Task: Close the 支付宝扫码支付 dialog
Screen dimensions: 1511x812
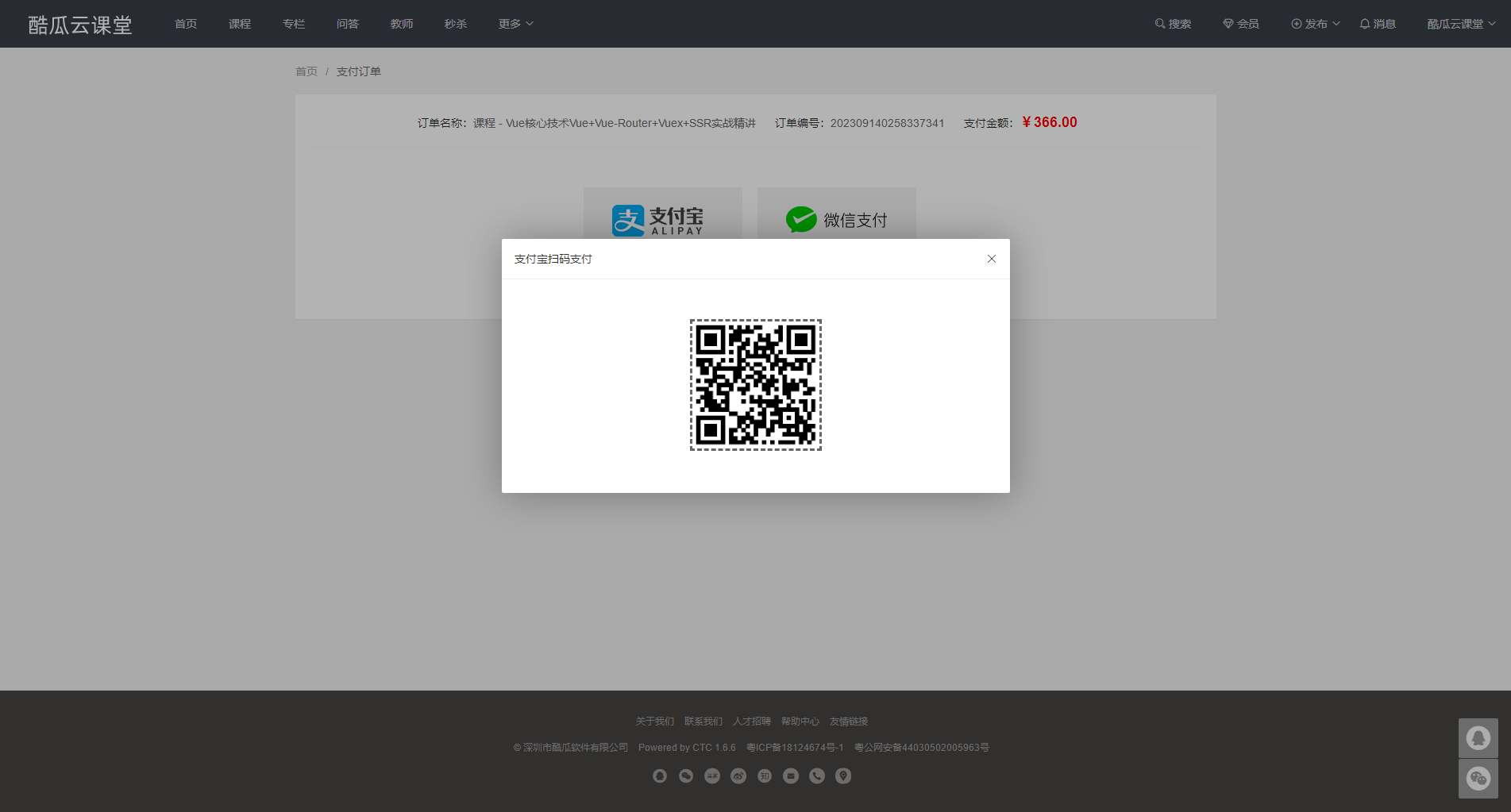Action: click(991, 259)
